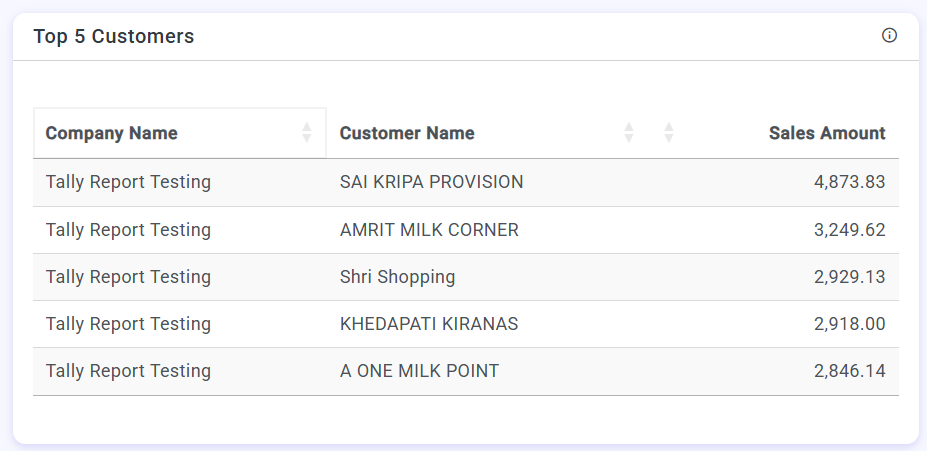The image size is (927, 451).
Task: Click the Sales Amount column header label
Action: (x=827, y=133)
